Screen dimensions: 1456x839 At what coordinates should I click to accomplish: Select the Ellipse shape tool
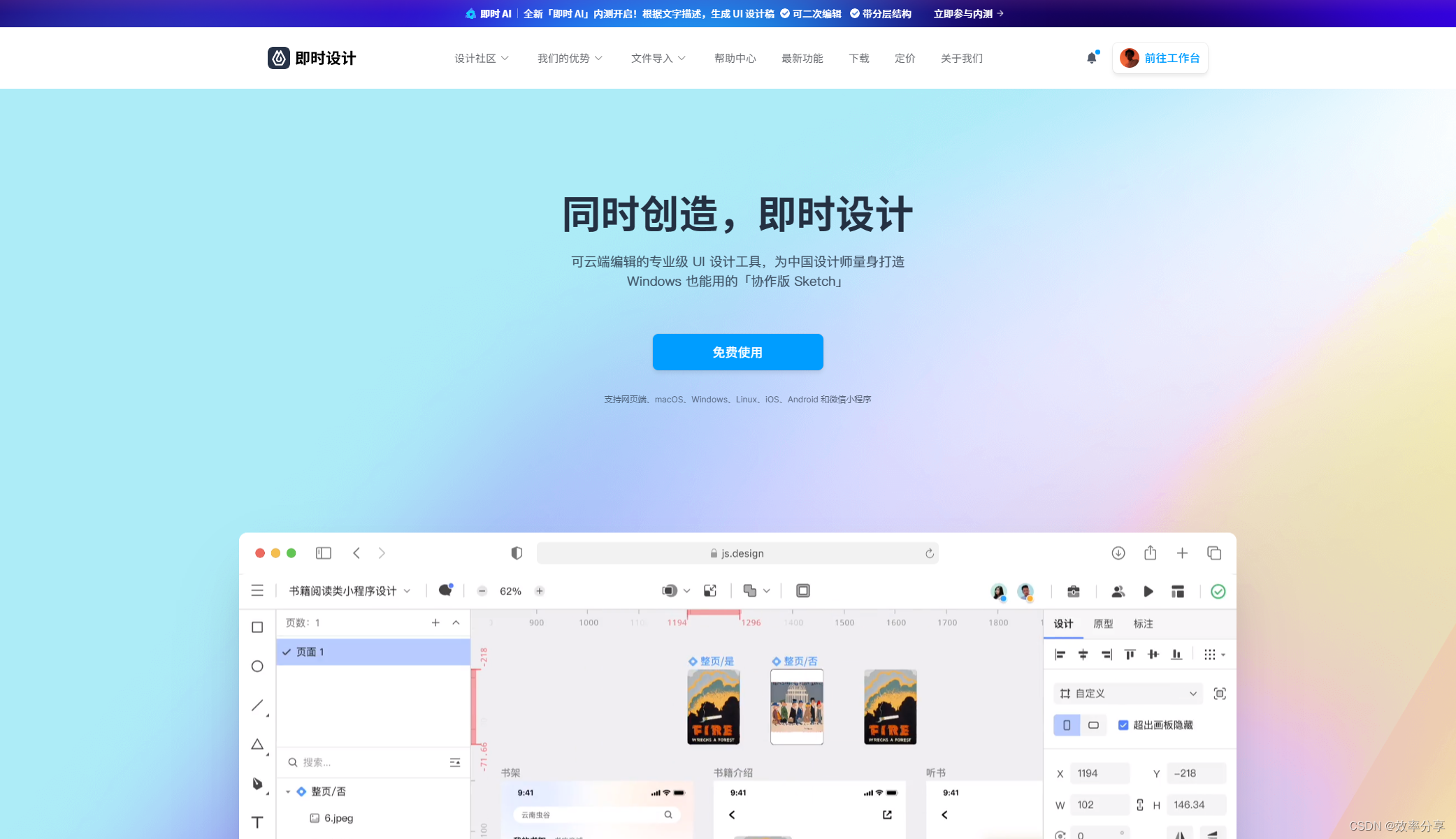click(257, 666)
